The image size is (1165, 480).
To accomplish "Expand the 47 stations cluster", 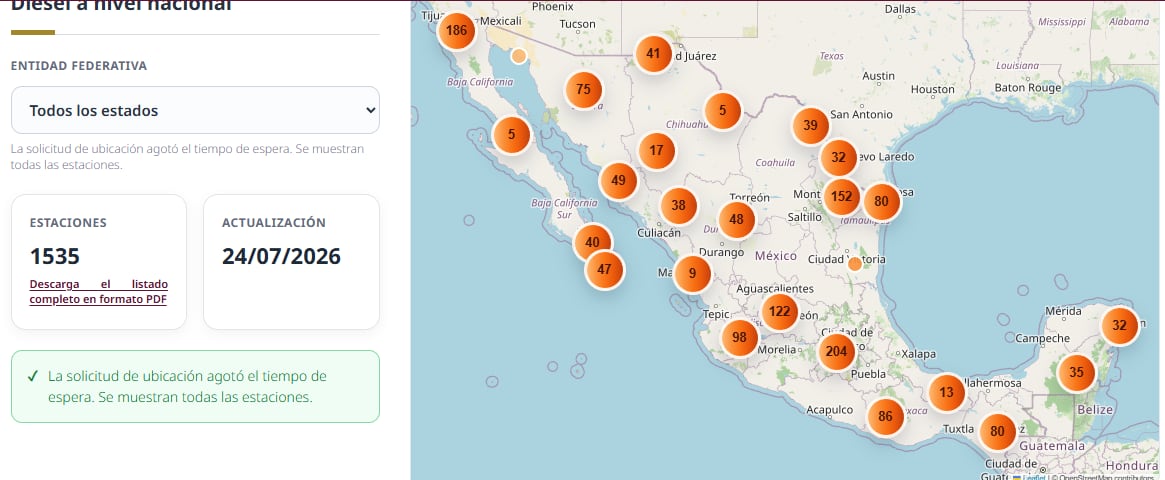I will pos(604,270).
